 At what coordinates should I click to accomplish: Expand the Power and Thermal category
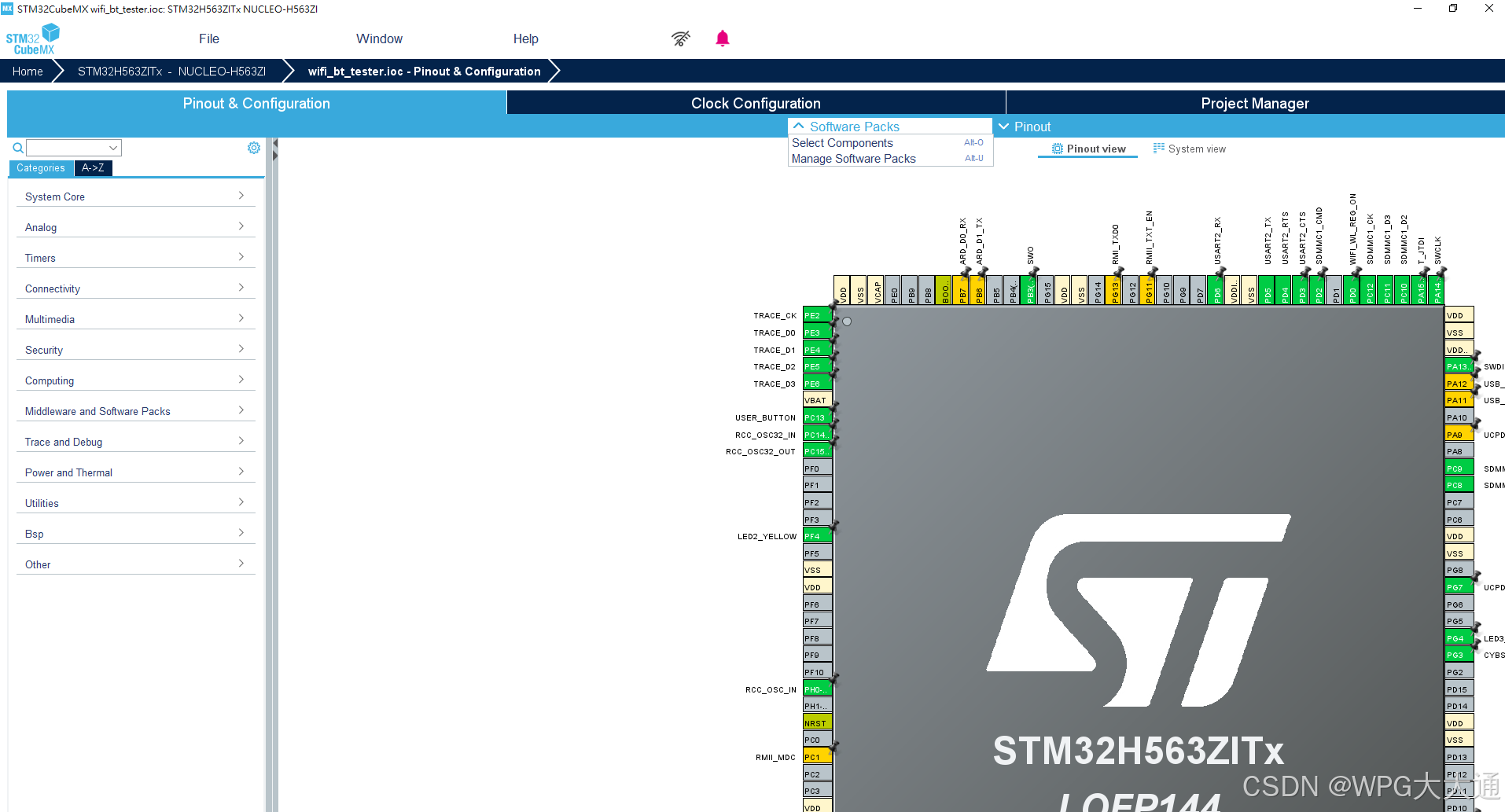click(x=135, y=472)
